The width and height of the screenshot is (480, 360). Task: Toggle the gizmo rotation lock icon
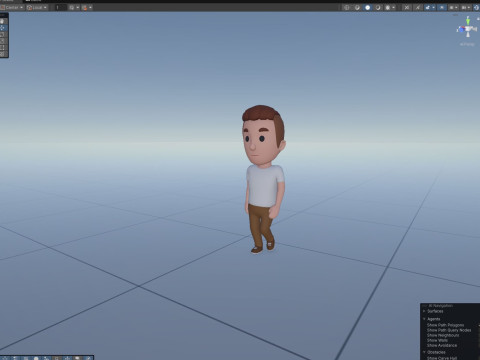coord(478,18)
